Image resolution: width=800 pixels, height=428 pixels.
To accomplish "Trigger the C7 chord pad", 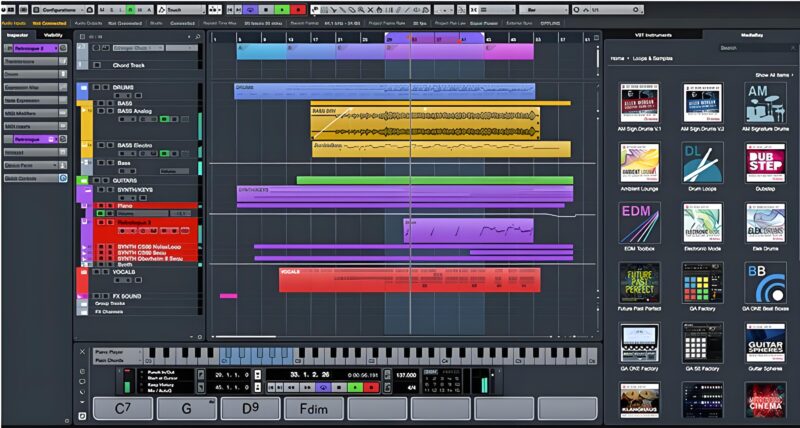I will (x=123, y=409).
